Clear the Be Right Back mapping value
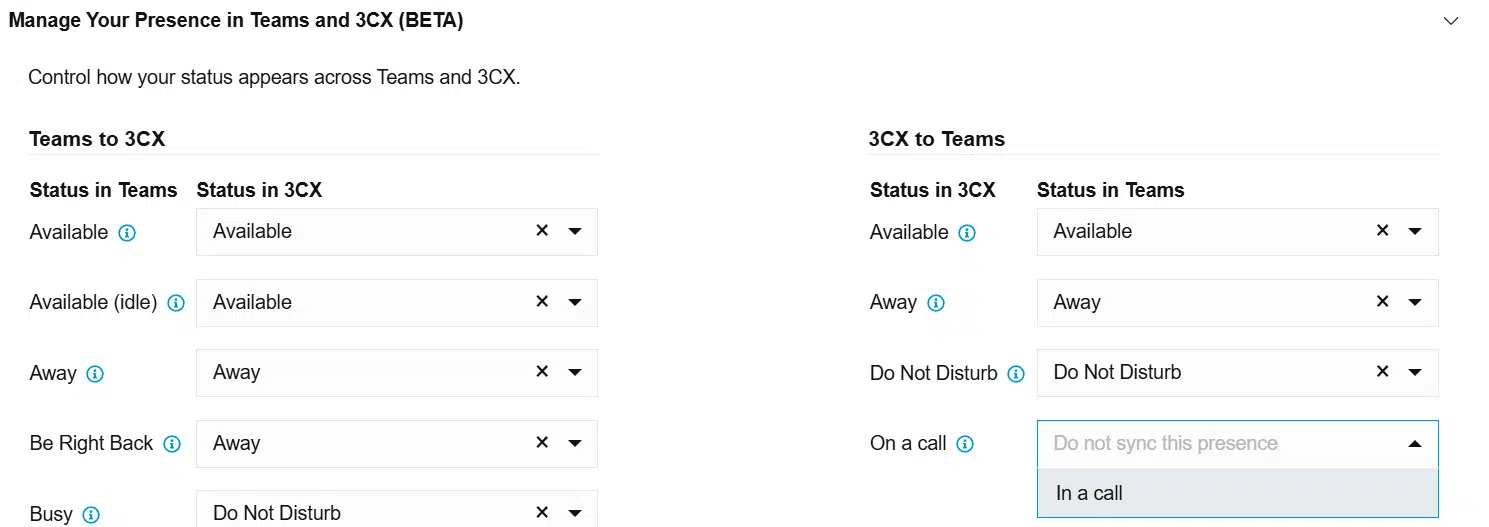 pos(542,442)
